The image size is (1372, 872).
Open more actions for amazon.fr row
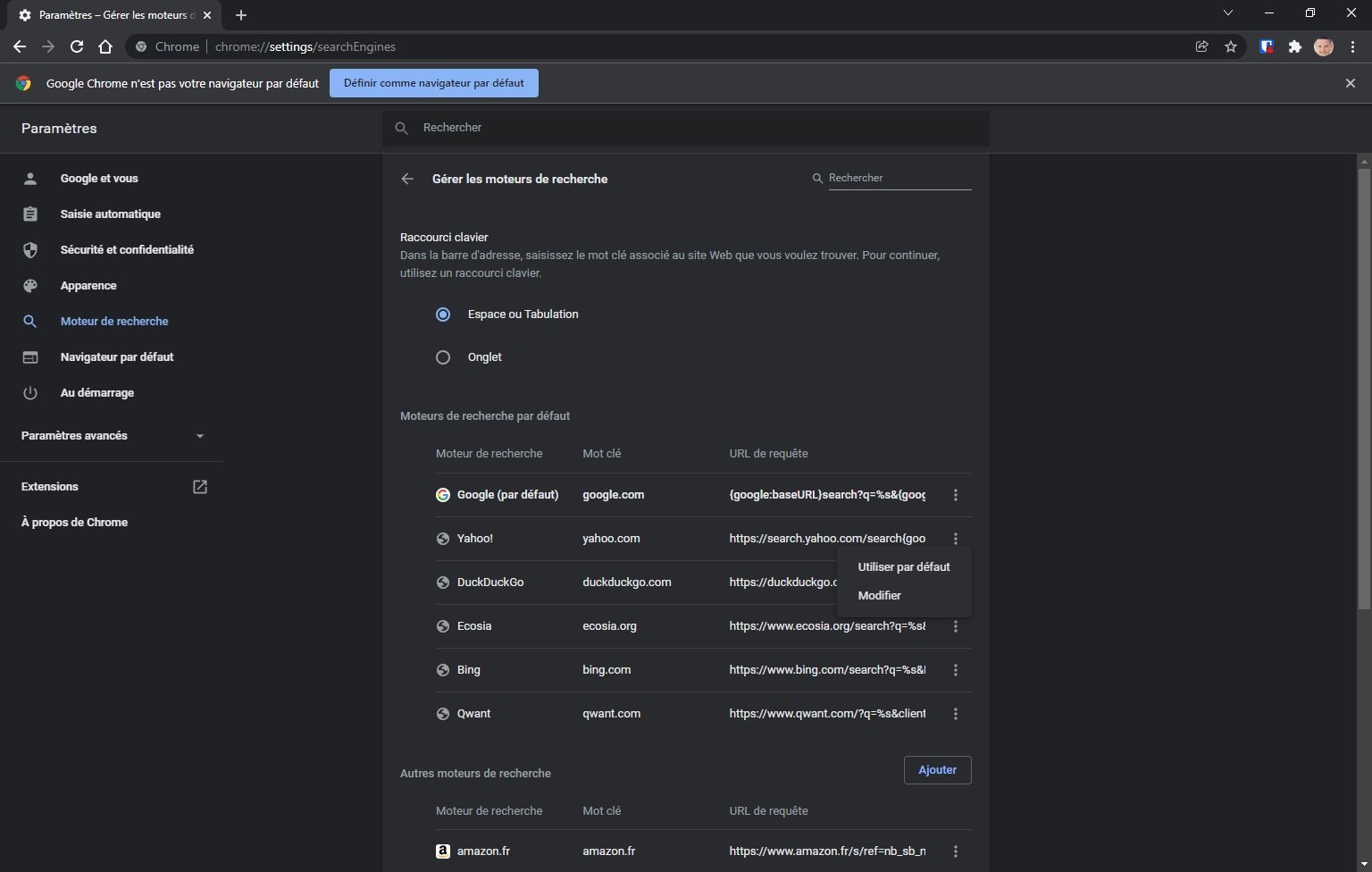[x=956, y=851]
